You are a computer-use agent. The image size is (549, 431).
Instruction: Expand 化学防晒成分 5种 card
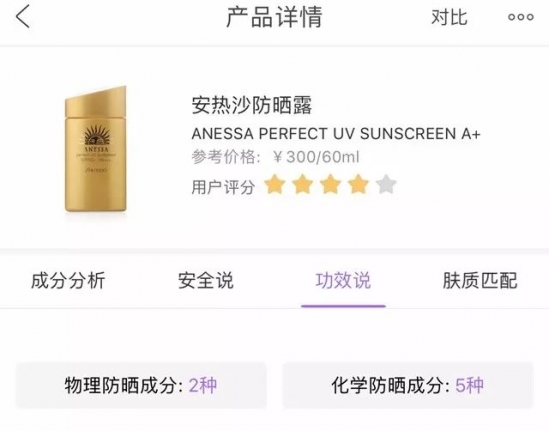point(408,385)
